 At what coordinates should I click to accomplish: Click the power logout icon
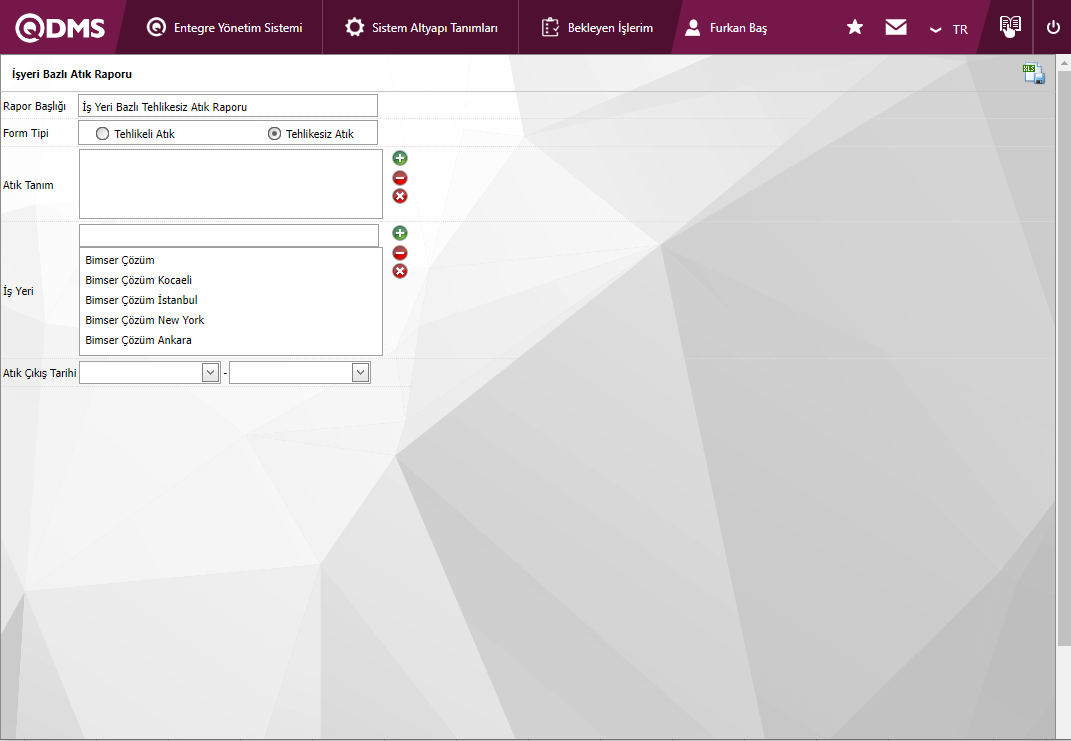click(x=1053, y=27)
